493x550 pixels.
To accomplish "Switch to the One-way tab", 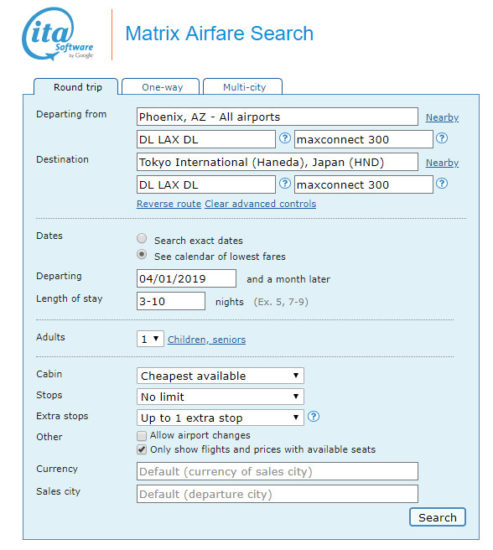I will (x=161, y=87).
